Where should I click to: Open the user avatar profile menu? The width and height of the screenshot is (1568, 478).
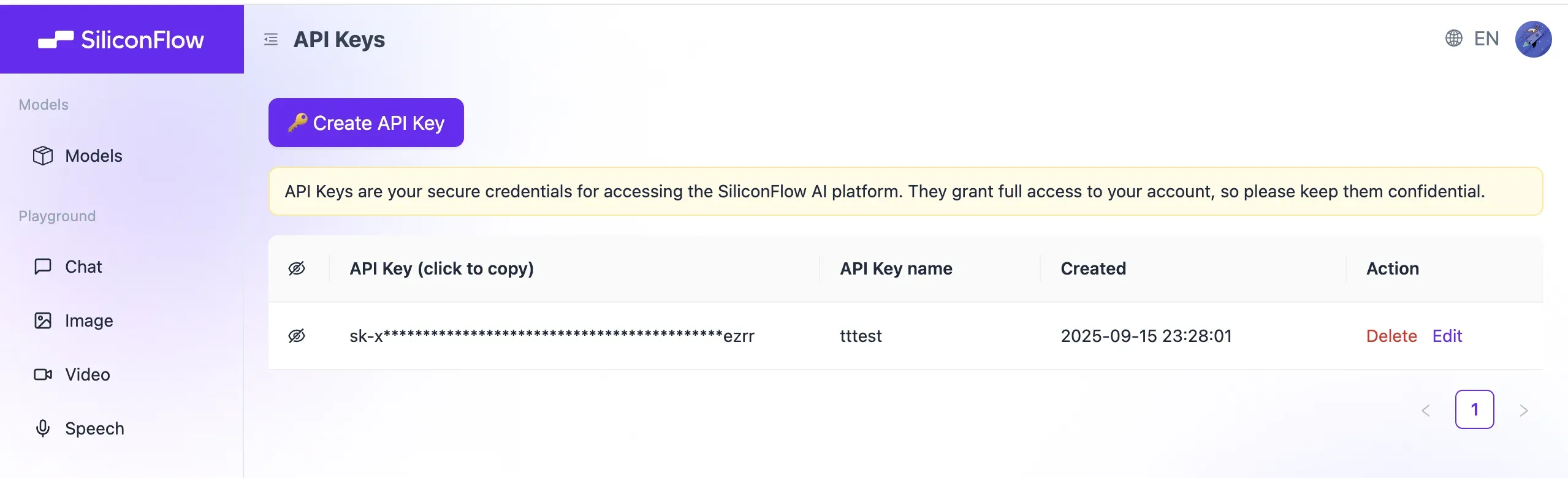(1533, 39)
